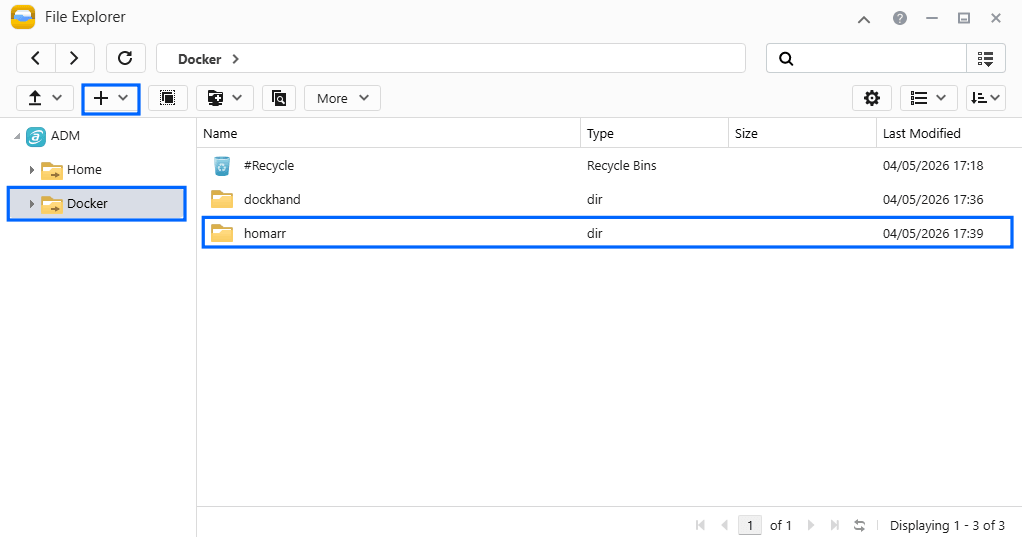The height and width of the screenshot is (537, 1022).
Task: Refresh the current folder listing
Action: 125,59
